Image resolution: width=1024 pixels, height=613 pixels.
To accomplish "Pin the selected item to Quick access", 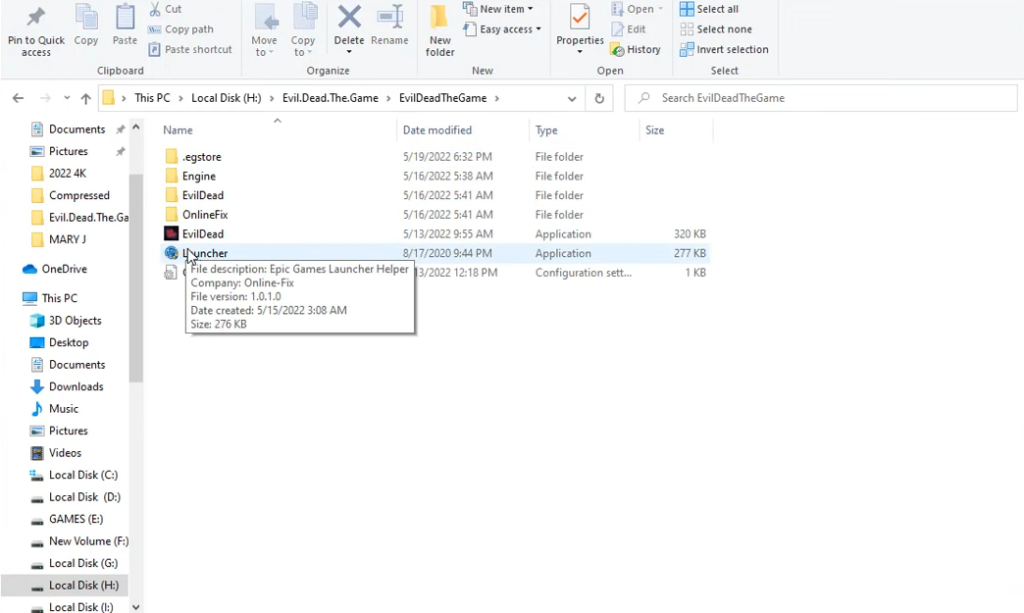I will [x=36, y=31].
